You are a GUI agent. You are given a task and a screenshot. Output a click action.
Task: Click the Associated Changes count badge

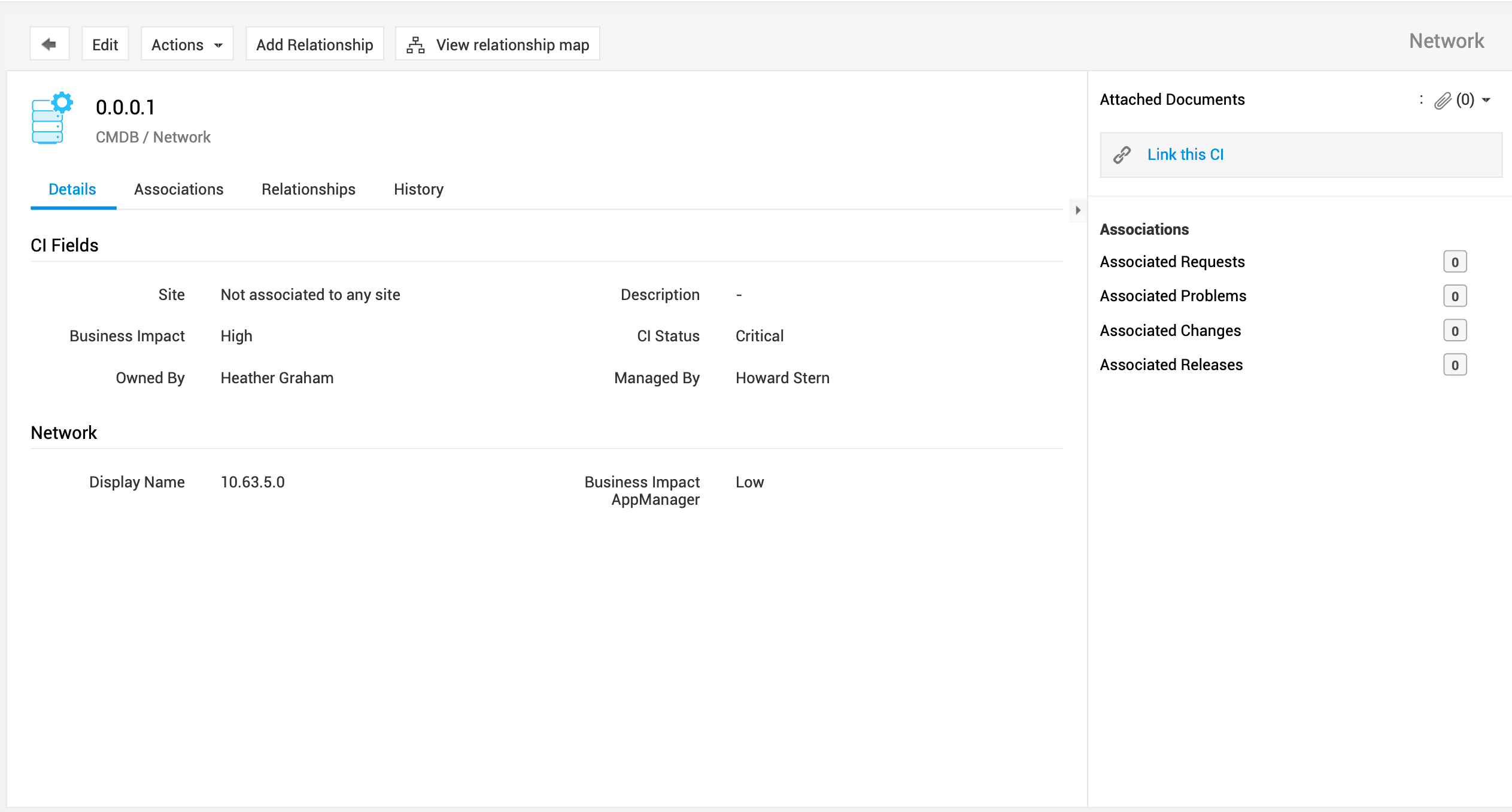(1455, 331)
